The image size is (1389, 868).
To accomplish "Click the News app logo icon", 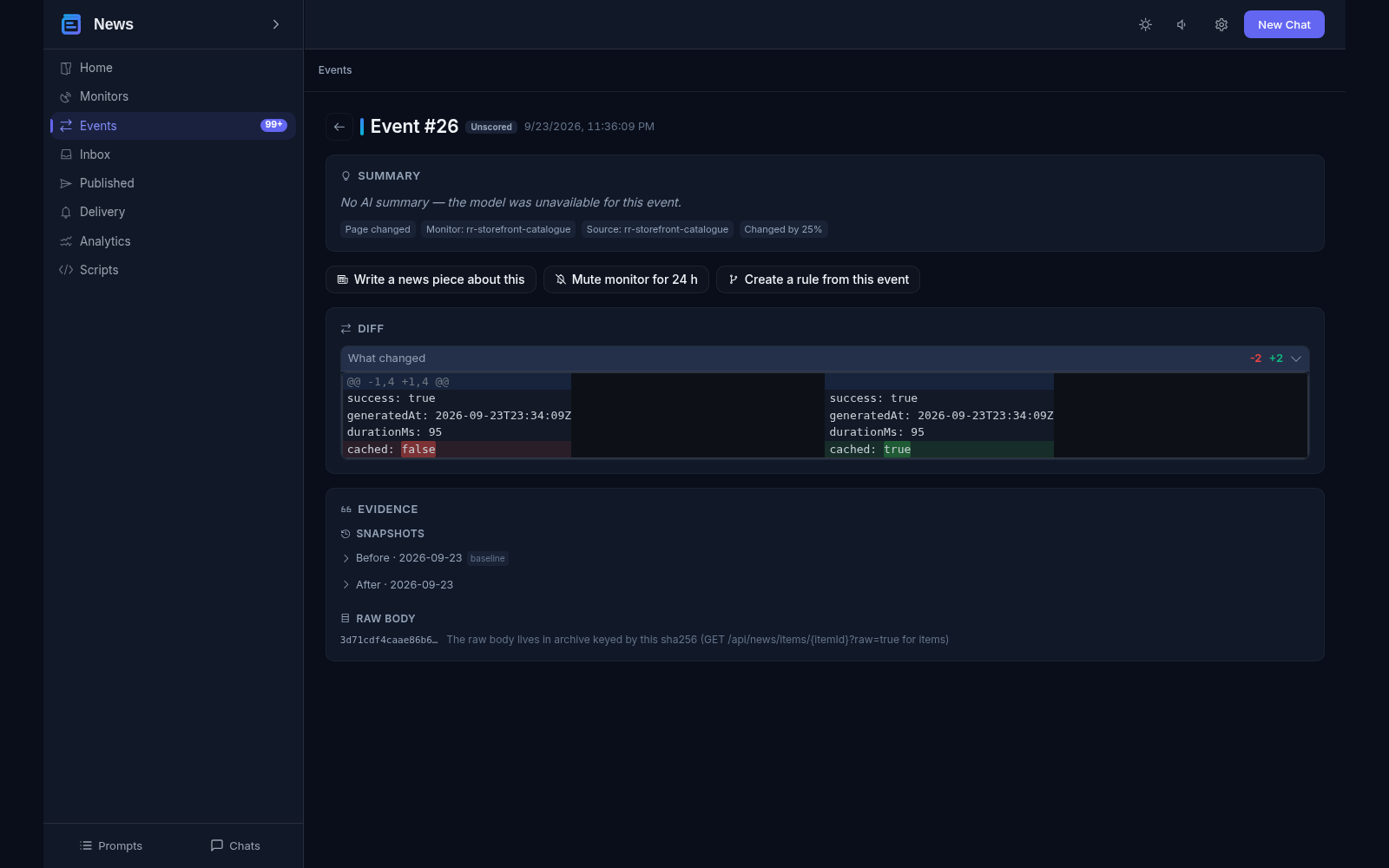I will [71, 24].
